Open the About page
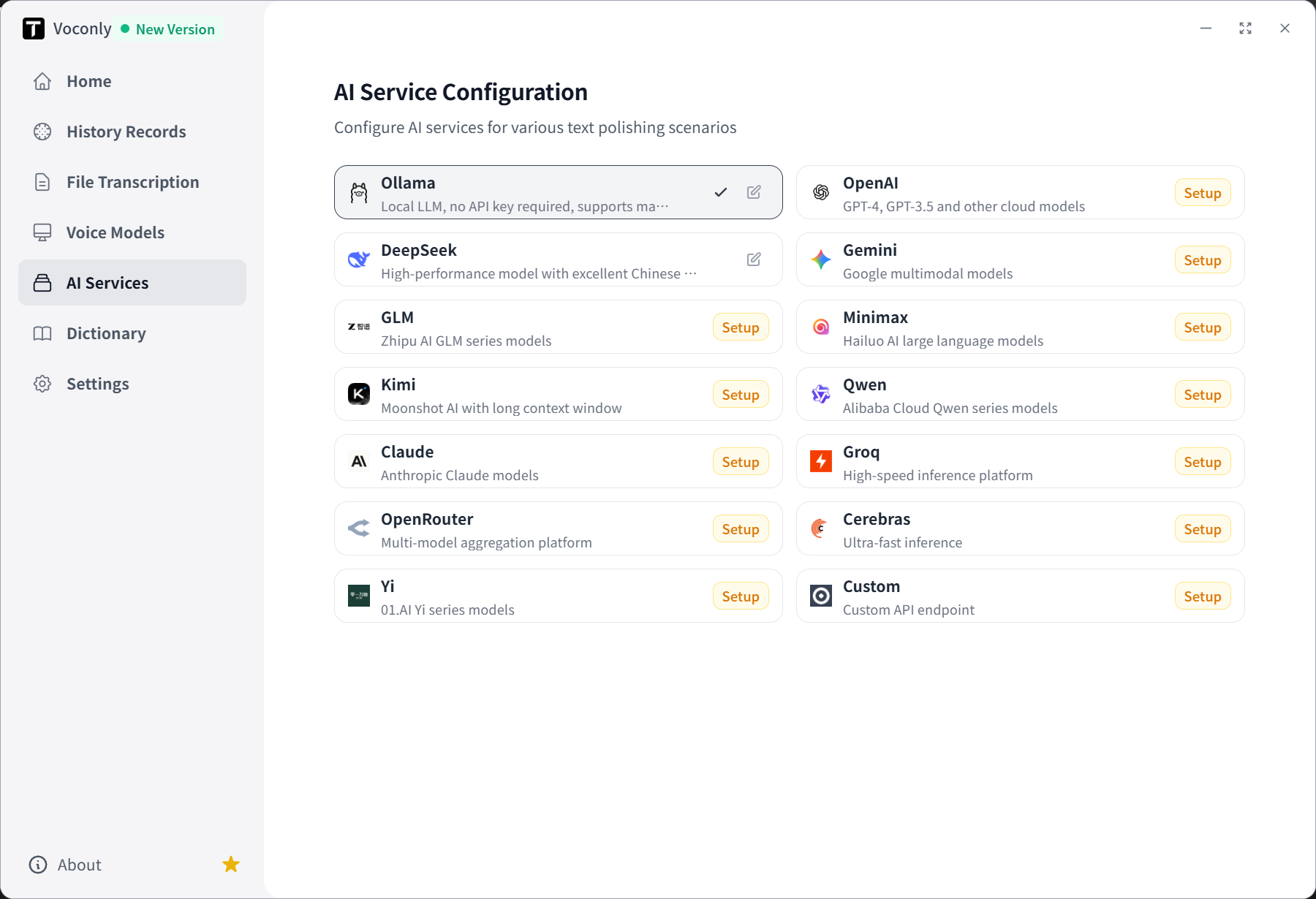 click(65, 865)
